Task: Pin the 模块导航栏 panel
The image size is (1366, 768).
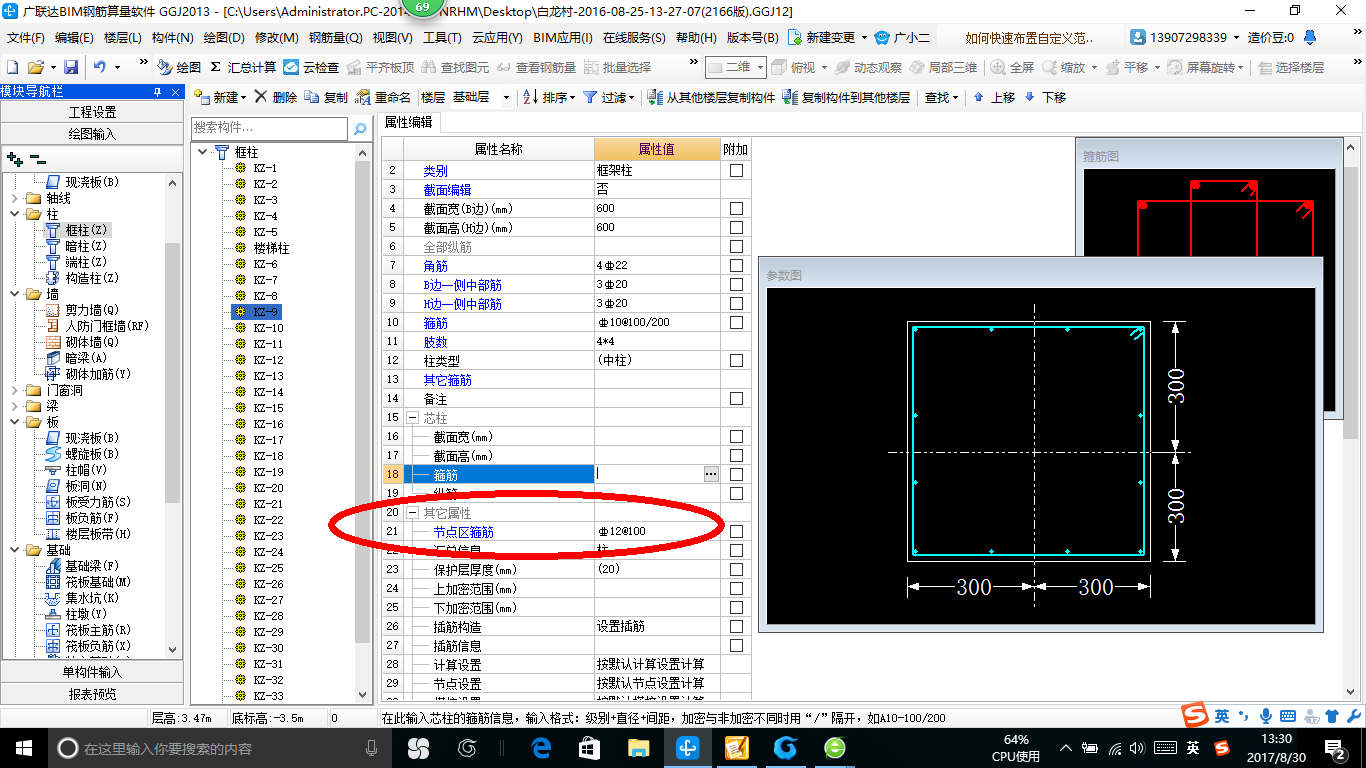Action: 157,92
